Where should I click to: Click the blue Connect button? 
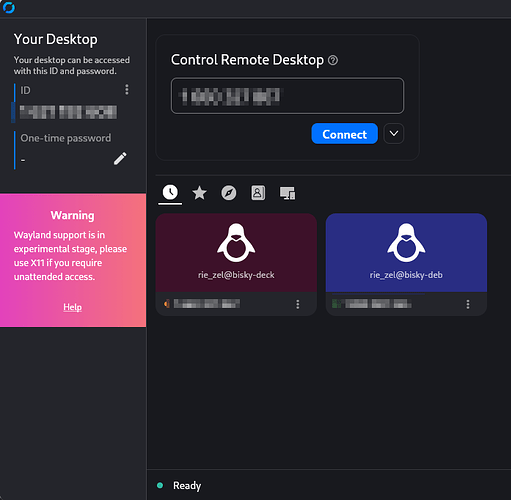[x=344, y=134]
